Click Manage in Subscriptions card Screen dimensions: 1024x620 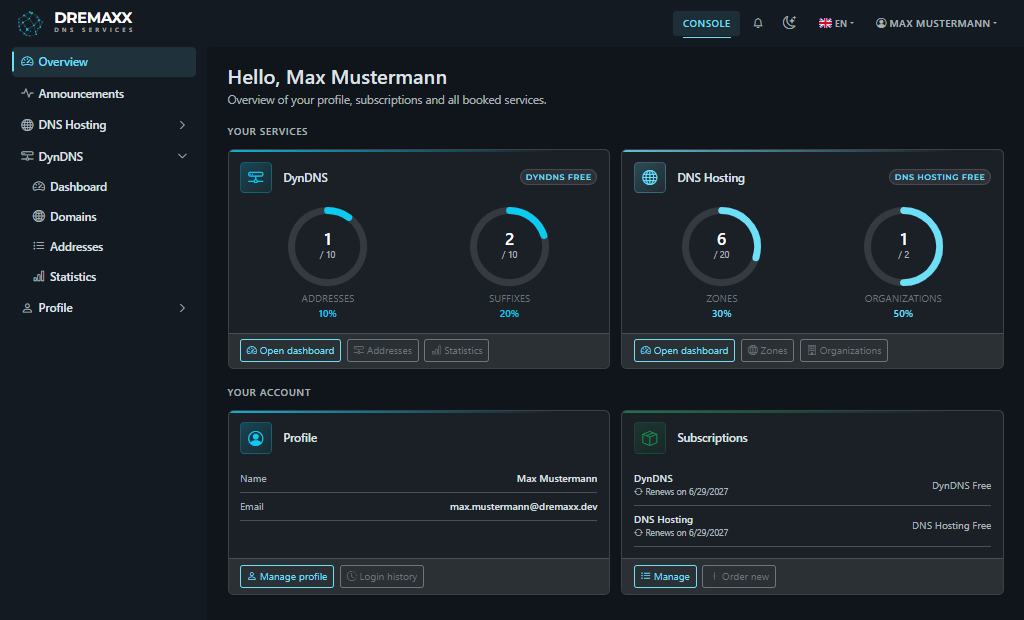[x=665, y=576]
